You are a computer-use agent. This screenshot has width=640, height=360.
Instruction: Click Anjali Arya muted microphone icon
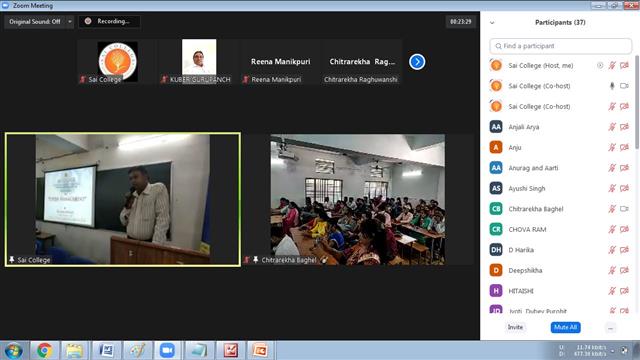click(x=612, y=127)
